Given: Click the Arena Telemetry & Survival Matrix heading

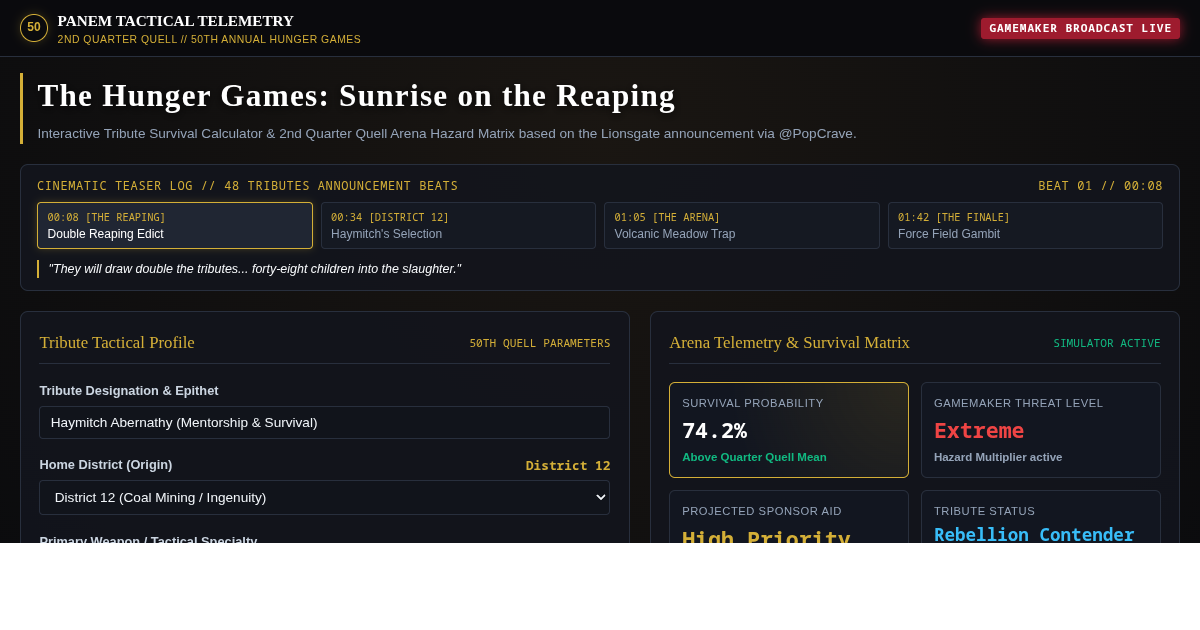Looking at the screenshot, I should [789, 343].
